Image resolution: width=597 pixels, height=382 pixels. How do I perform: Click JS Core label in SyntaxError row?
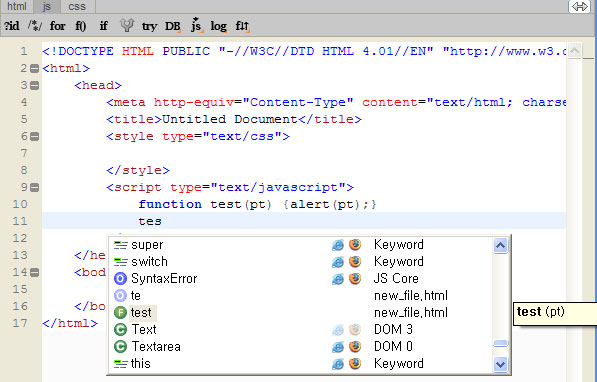click(396, 278)
